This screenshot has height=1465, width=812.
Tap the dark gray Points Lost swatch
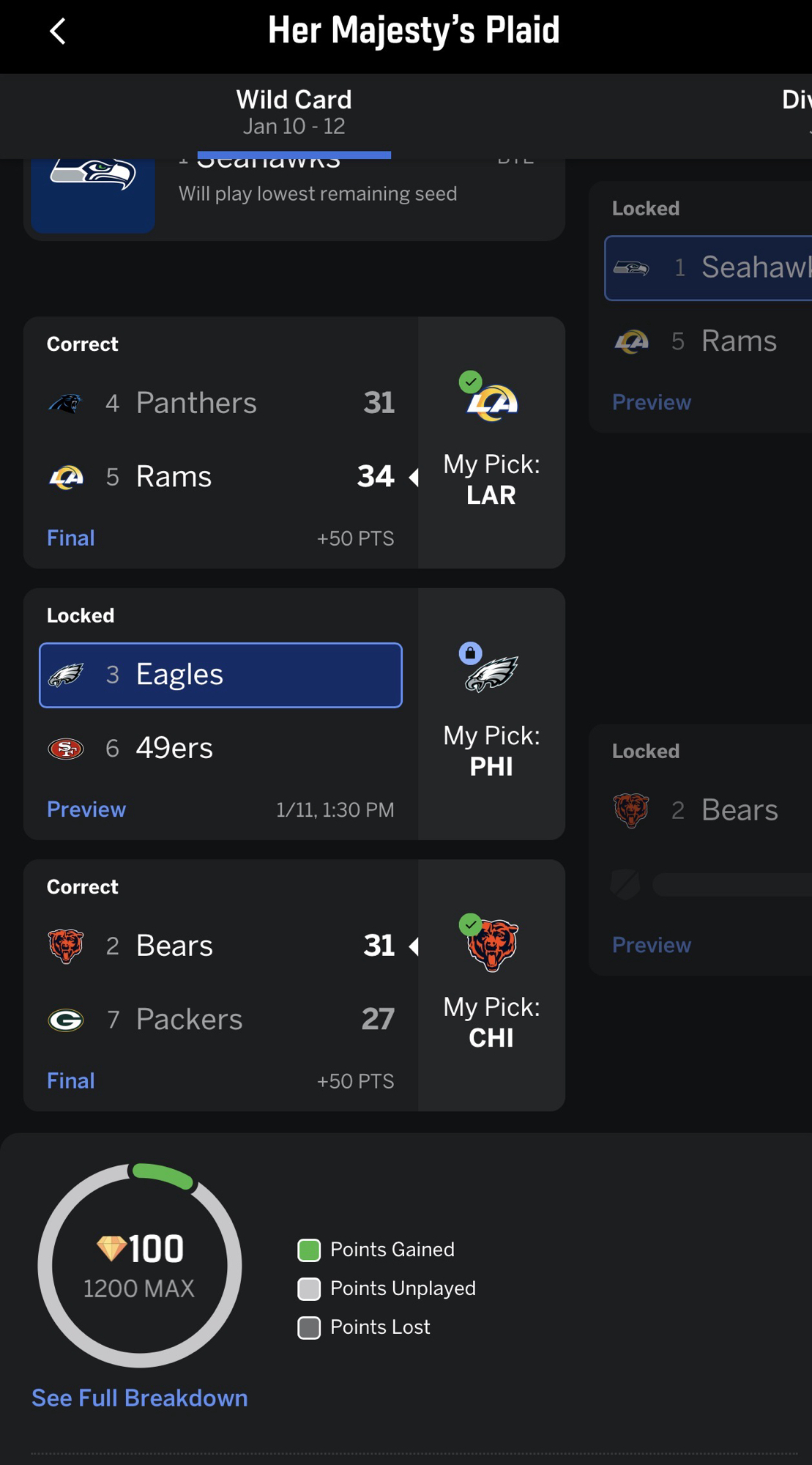pos(309,1328)
